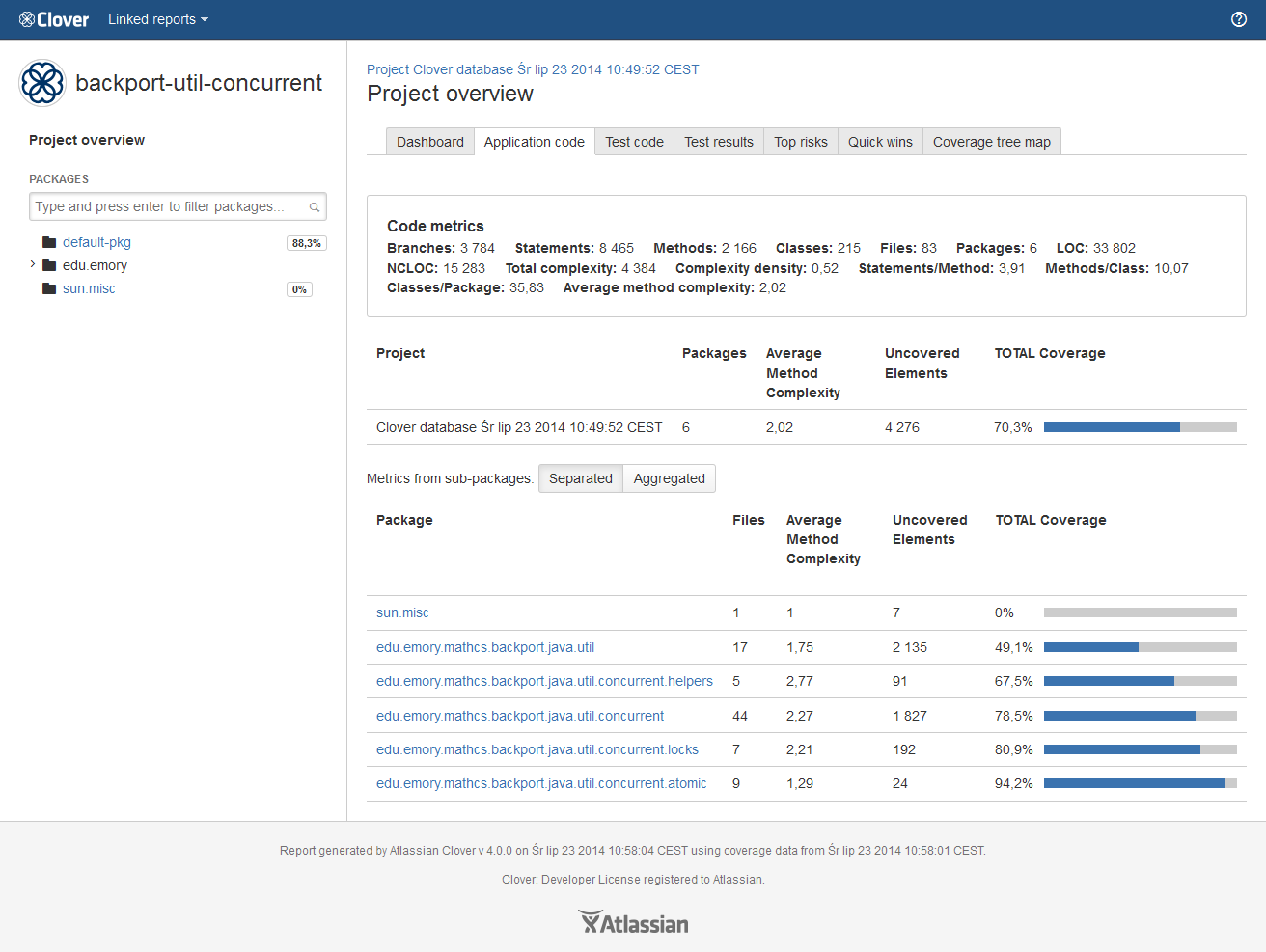
Task: Open the Linked reports dropdown
Action: point(157,19)
